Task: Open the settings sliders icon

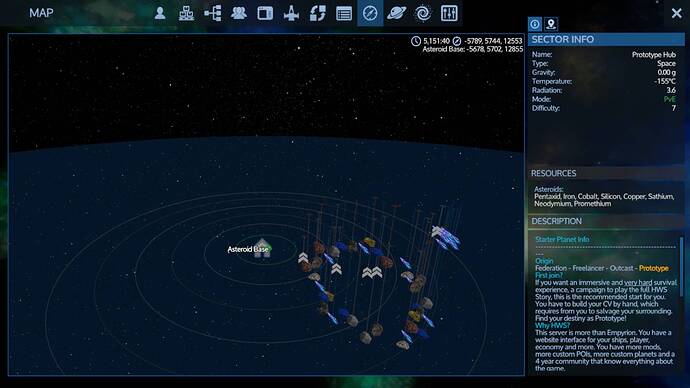Action: (449, 13)
